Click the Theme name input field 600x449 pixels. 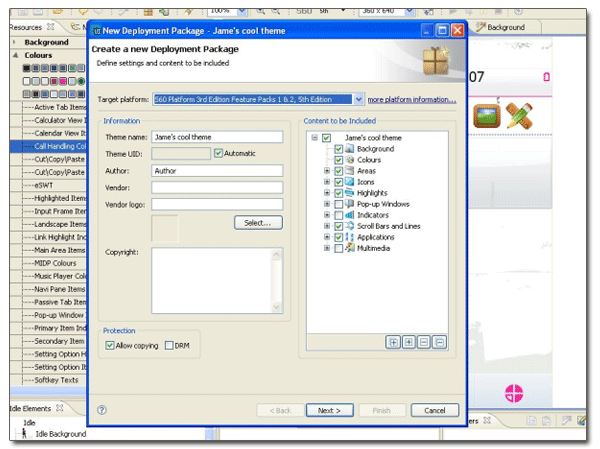(217, 137)
